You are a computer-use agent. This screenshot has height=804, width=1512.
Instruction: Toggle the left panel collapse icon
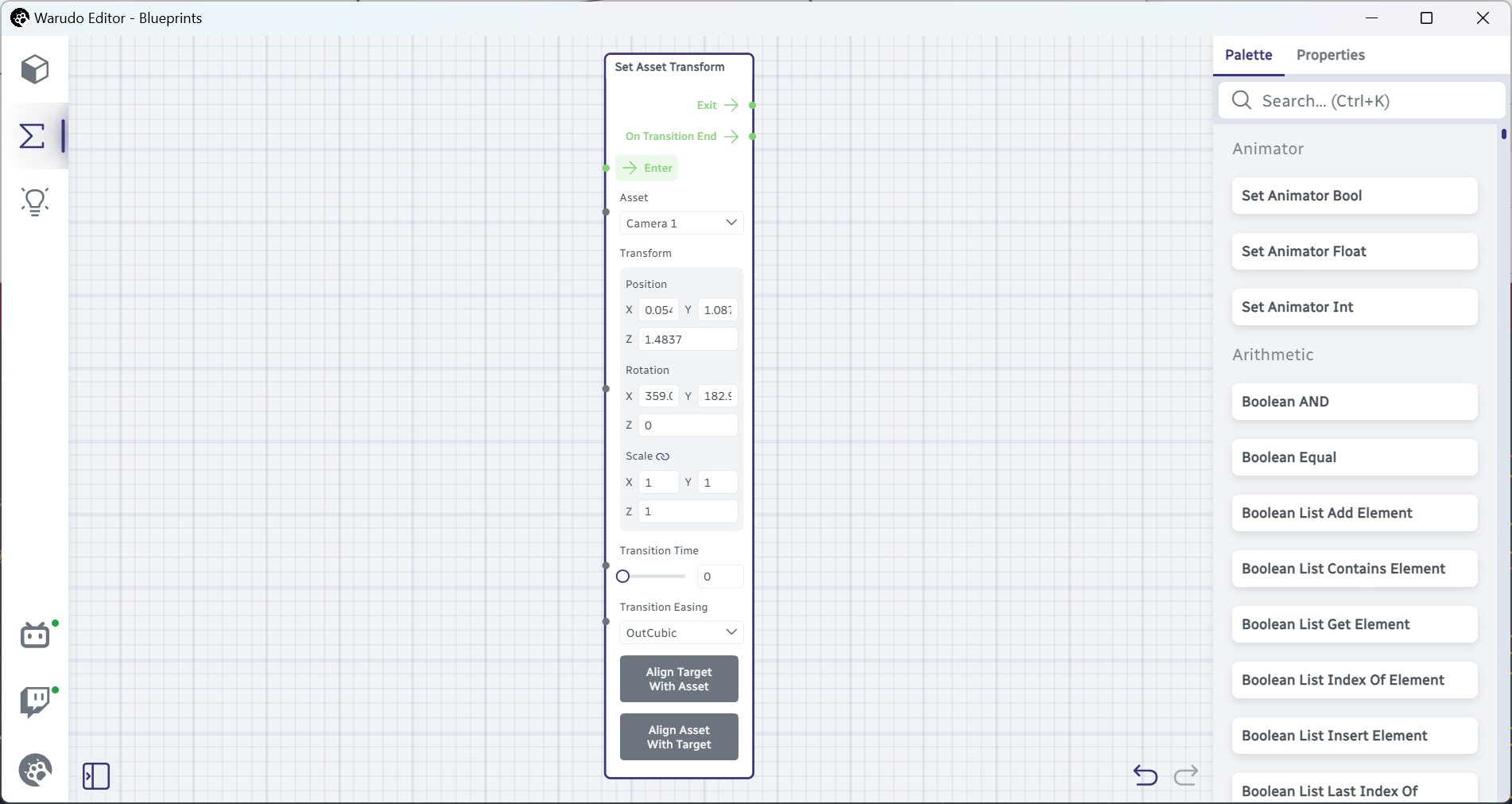[x=96, y=776]
